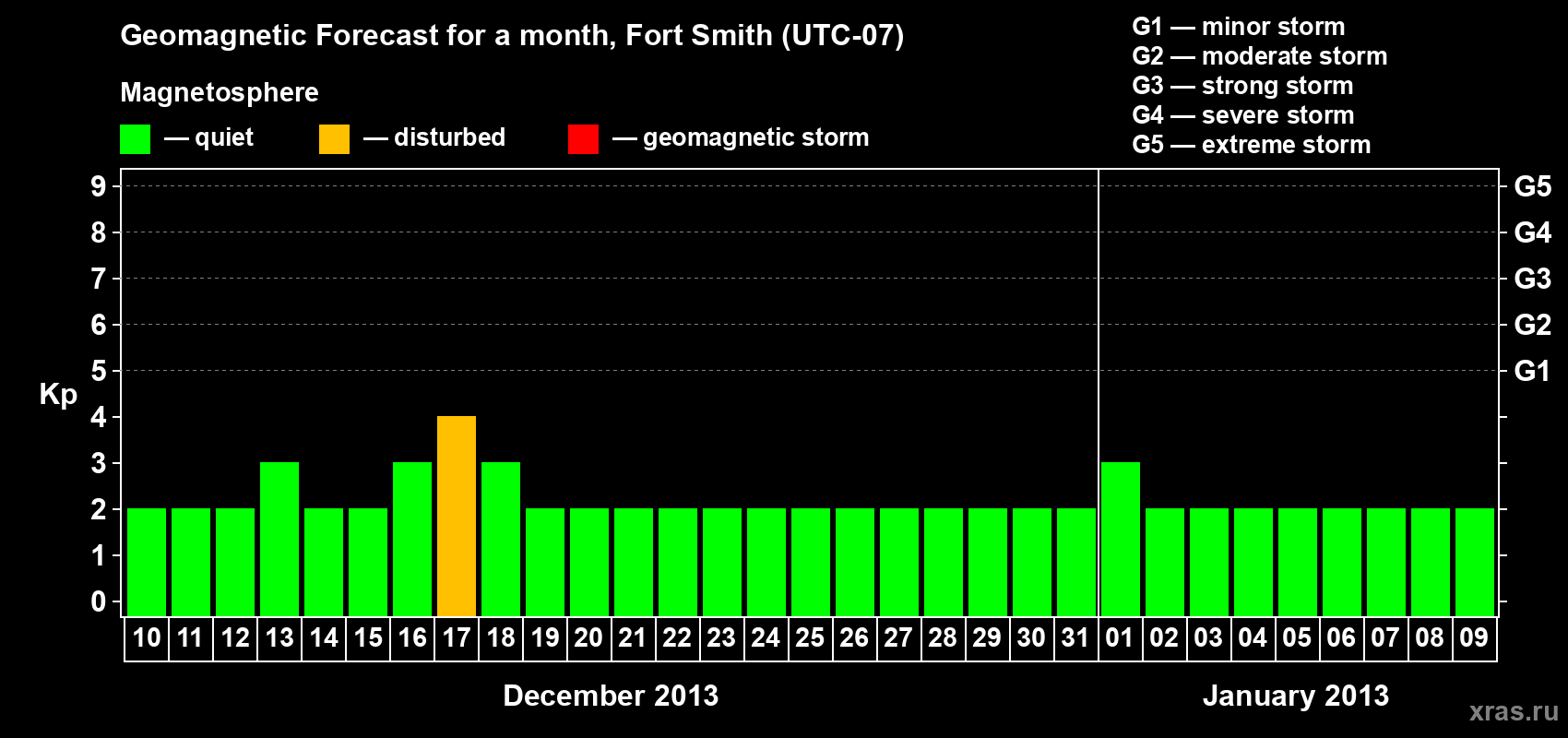Screen dimensions: 1568x738
Task: Click the G1 marker on the right axis
Action: click(x=1533, y=371)
